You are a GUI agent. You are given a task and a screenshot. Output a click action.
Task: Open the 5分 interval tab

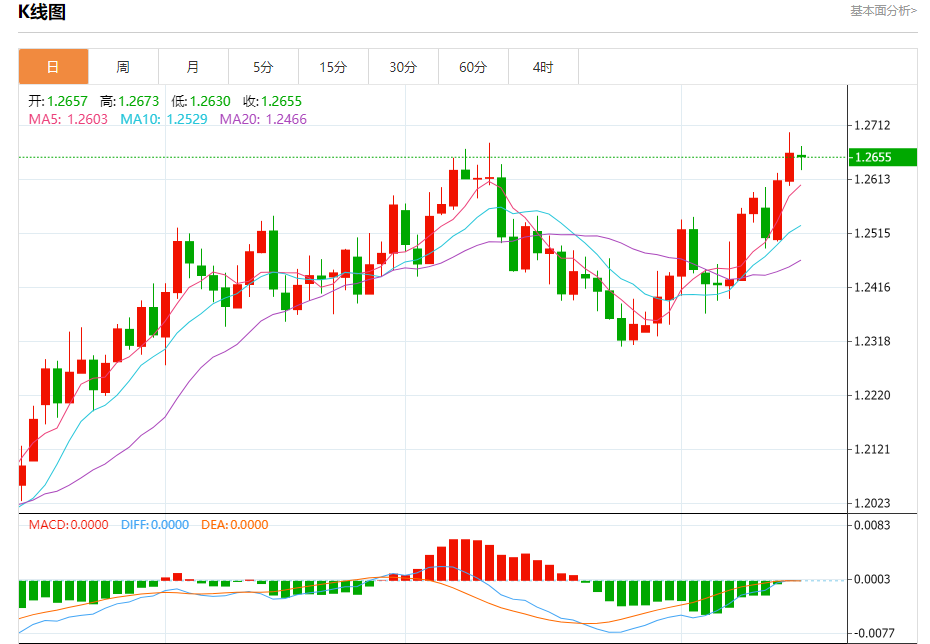coord(263,67)
